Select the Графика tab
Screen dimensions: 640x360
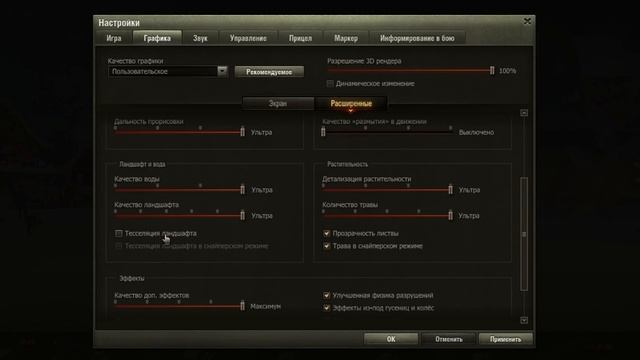pos(157,38)
